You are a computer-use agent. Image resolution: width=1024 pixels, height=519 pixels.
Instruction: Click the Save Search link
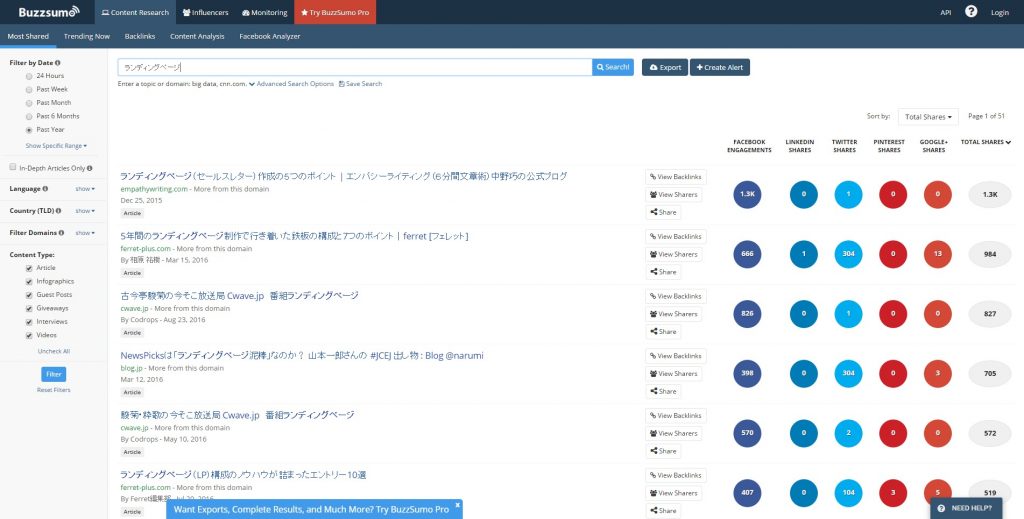360,84
